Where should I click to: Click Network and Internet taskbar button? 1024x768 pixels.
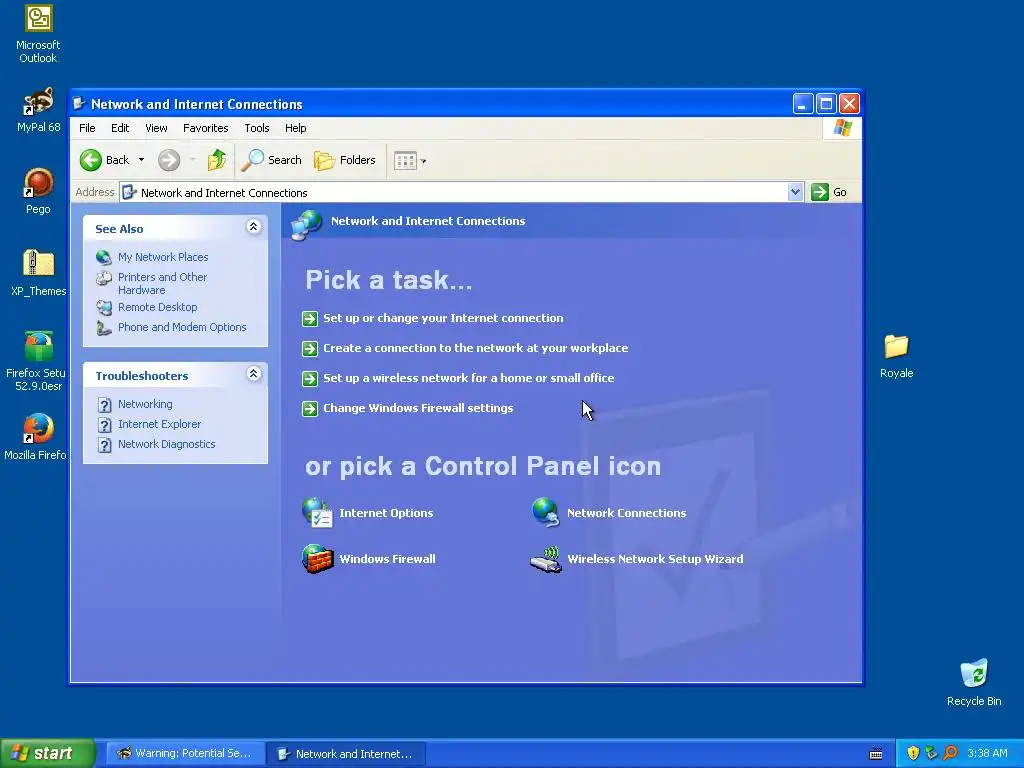(x=346, y=754)
